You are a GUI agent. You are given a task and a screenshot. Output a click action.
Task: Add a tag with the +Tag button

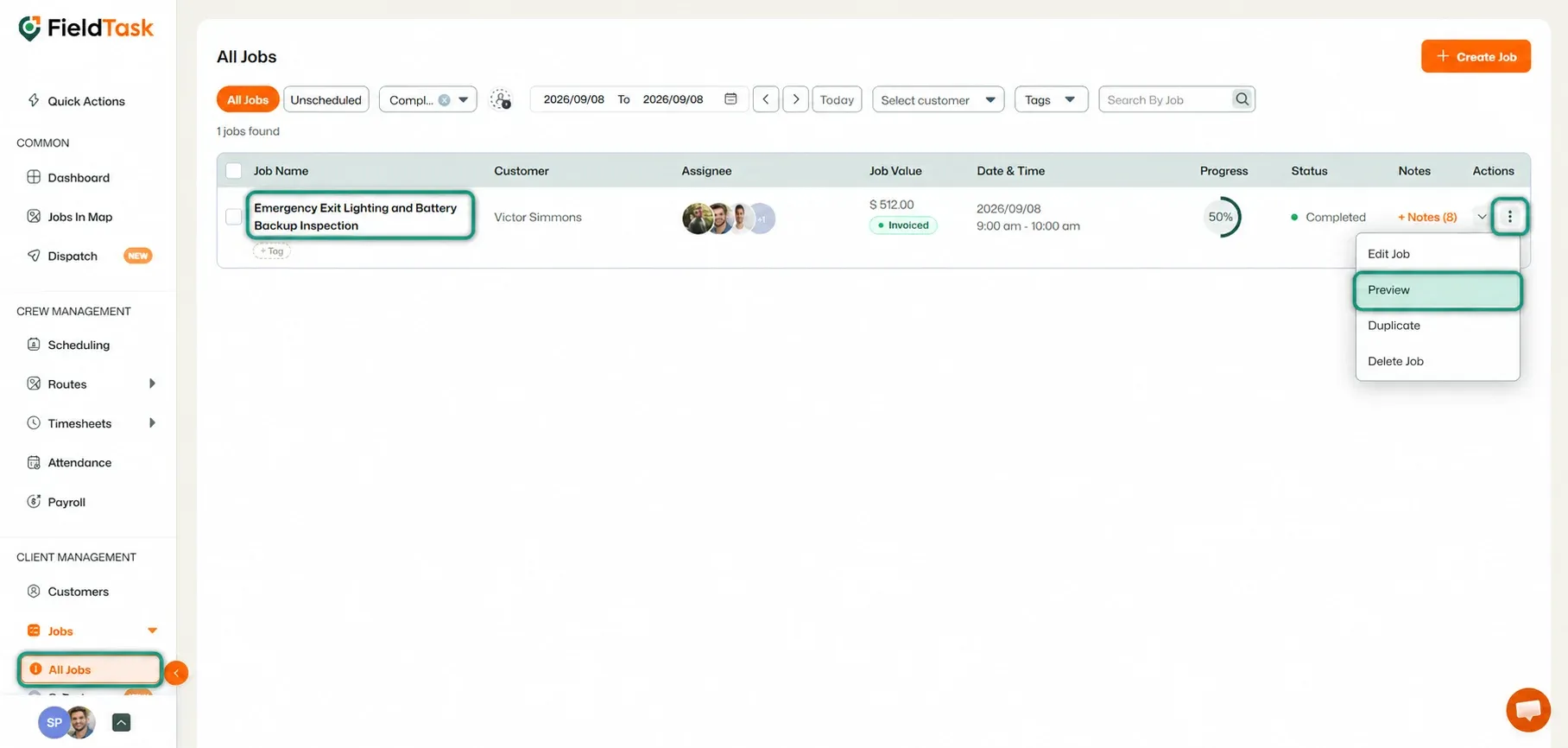click(x=272, y=251)
